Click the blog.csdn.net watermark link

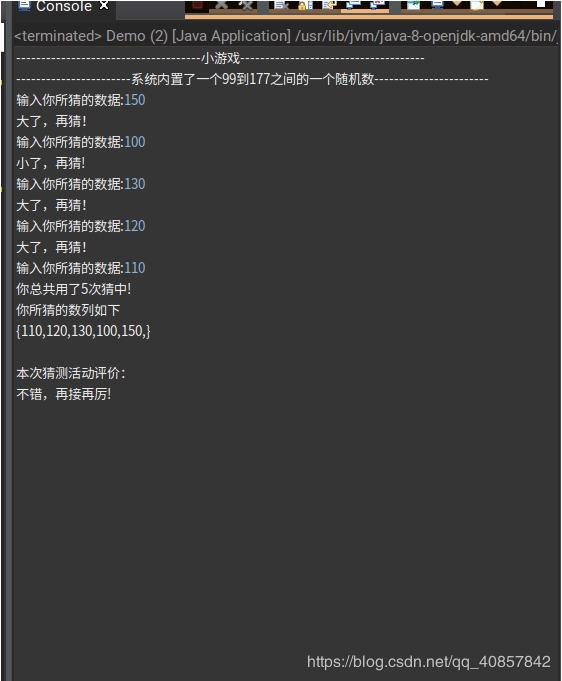tap(429, 661)
